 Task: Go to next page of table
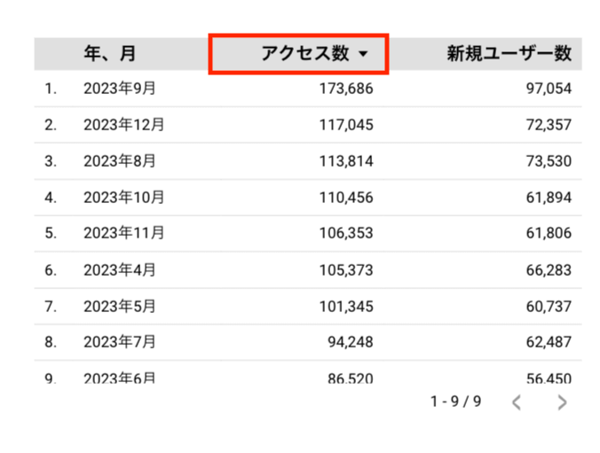tap(562, 402)
